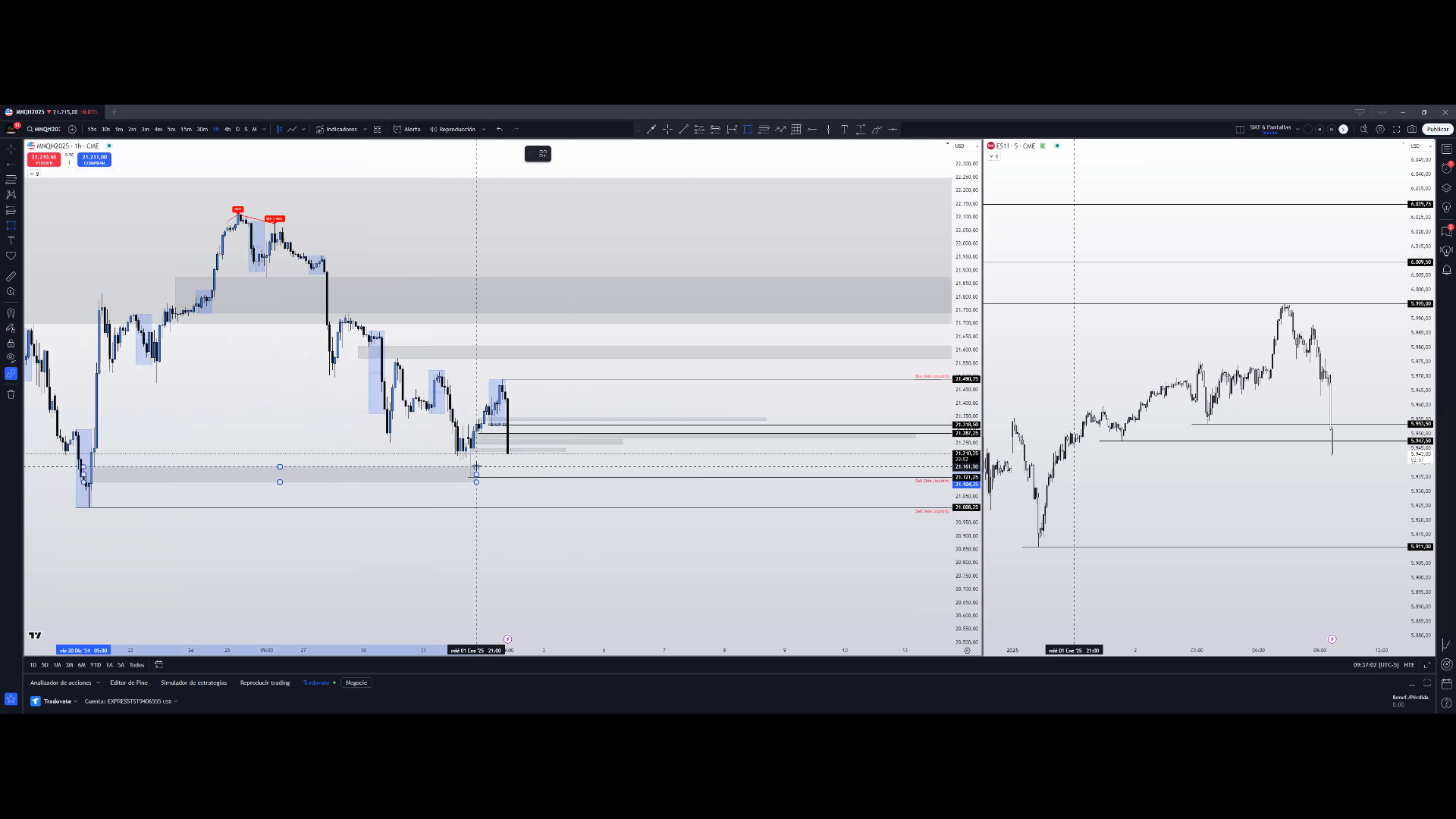The width and height of the screenshot is (1456, 819).
Task: Expand the timeframe interval dropdown arrow
Action: [x=264, y=130]
